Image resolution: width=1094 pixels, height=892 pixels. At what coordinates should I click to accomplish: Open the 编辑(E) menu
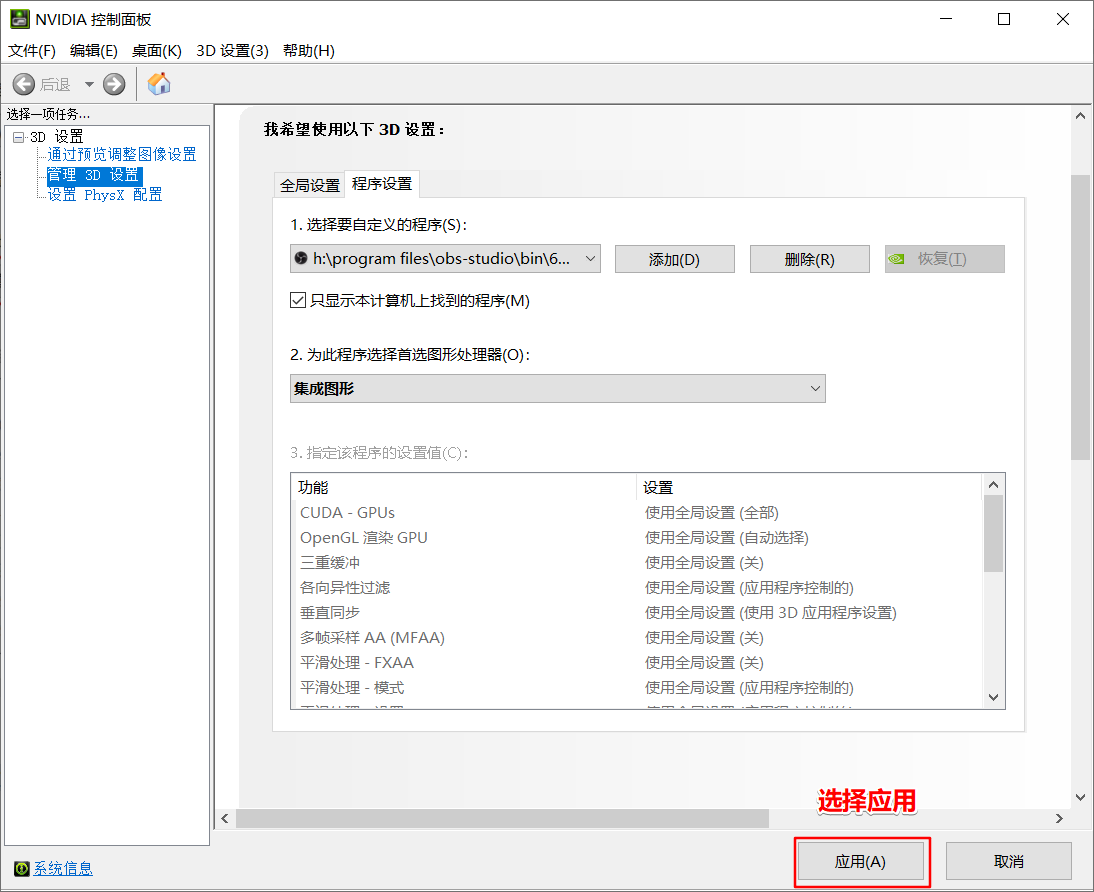click(x=93, y=51)
